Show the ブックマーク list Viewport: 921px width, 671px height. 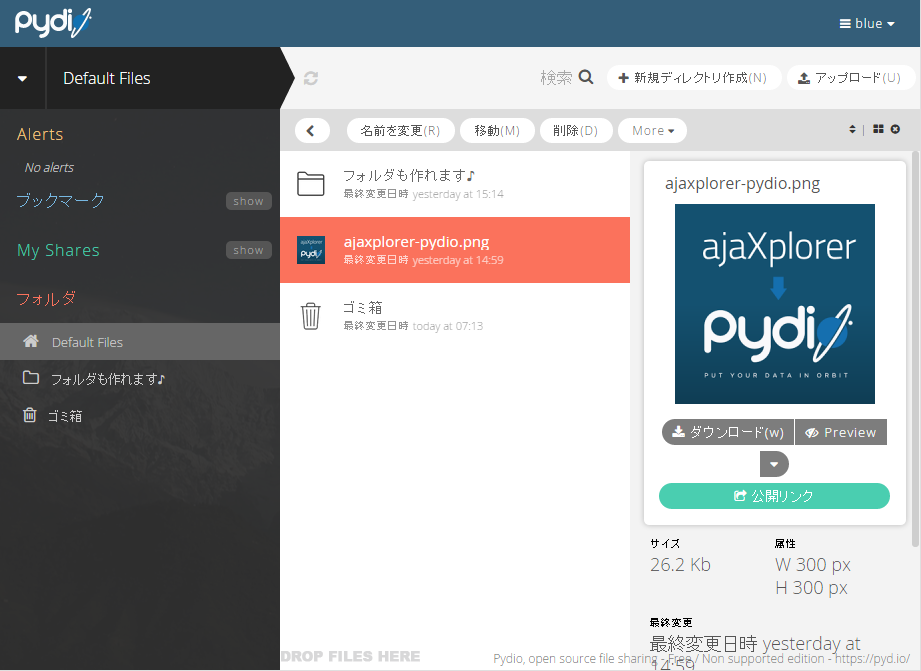click(248, 201)
